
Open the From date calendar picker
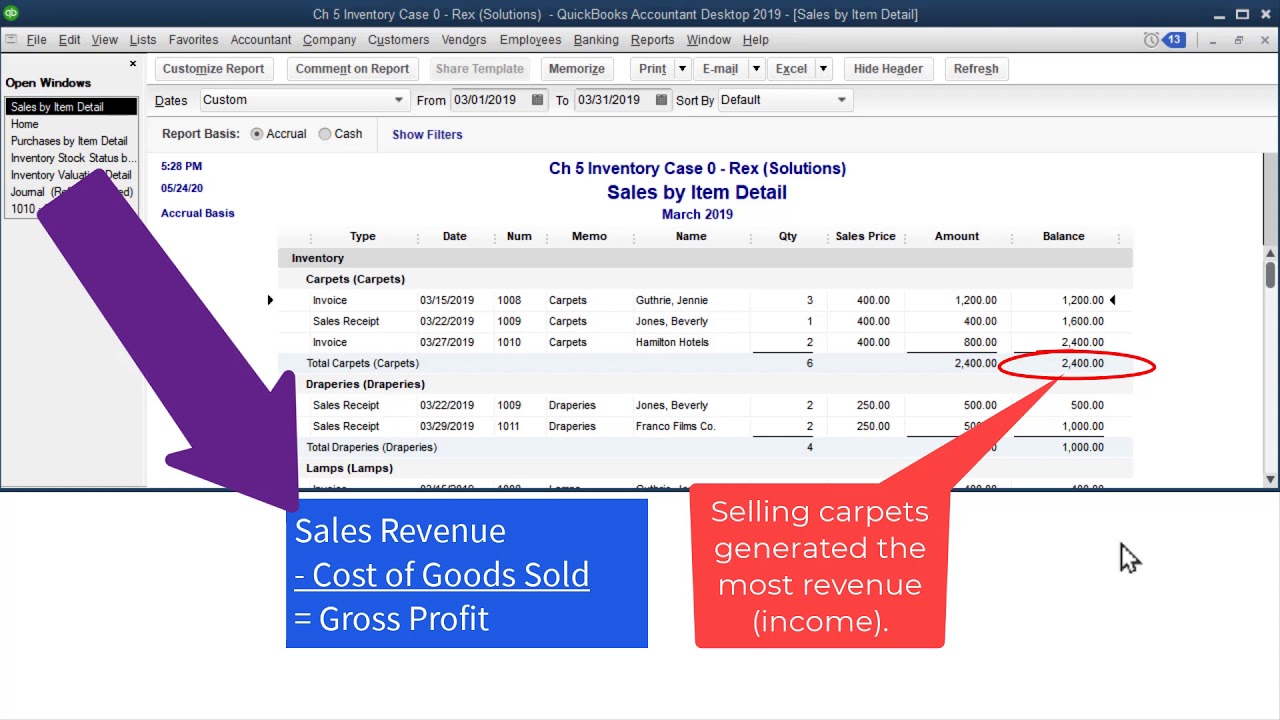[538, 100]
